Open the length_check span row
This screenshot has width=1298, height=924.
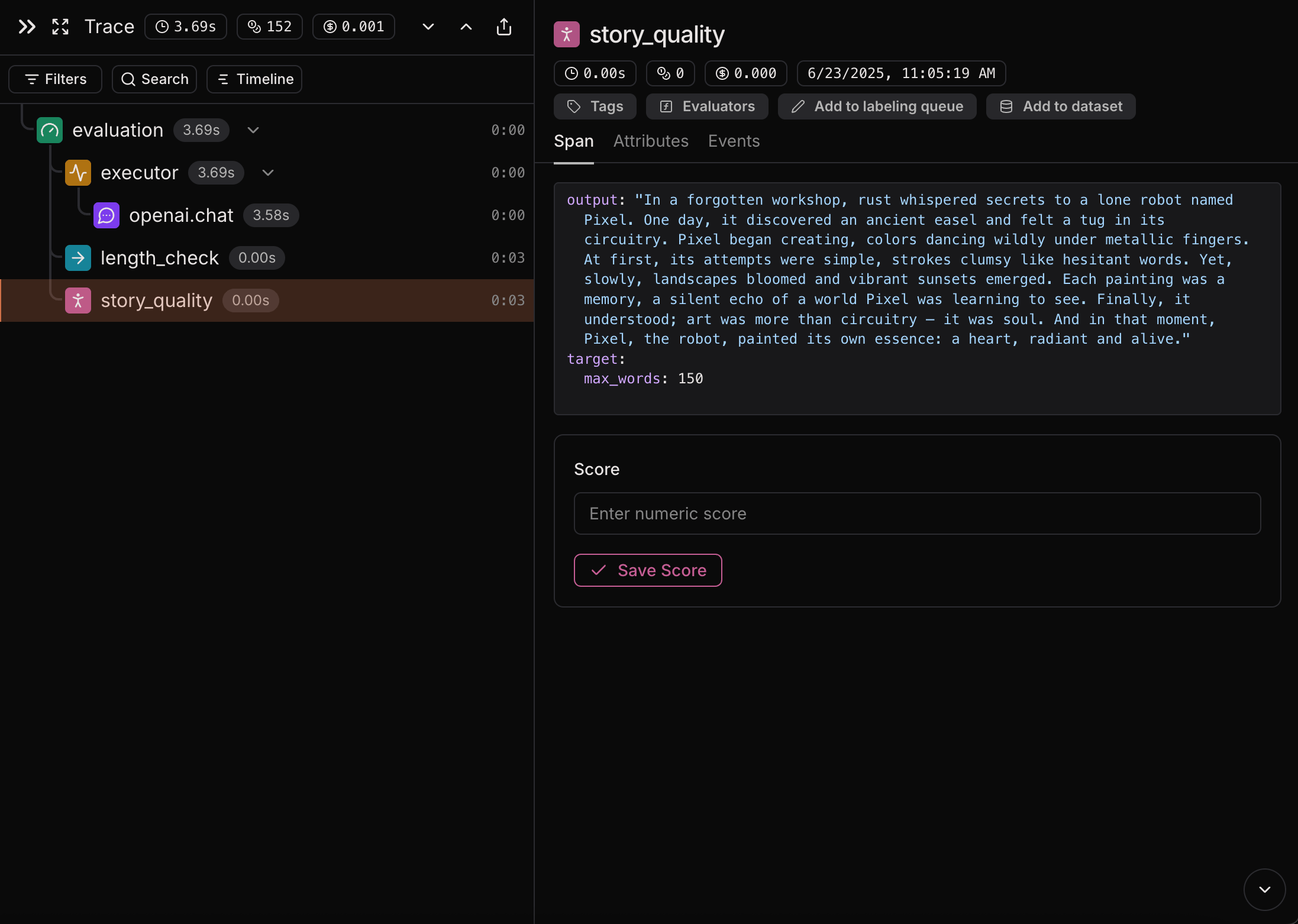pos(267,258)
